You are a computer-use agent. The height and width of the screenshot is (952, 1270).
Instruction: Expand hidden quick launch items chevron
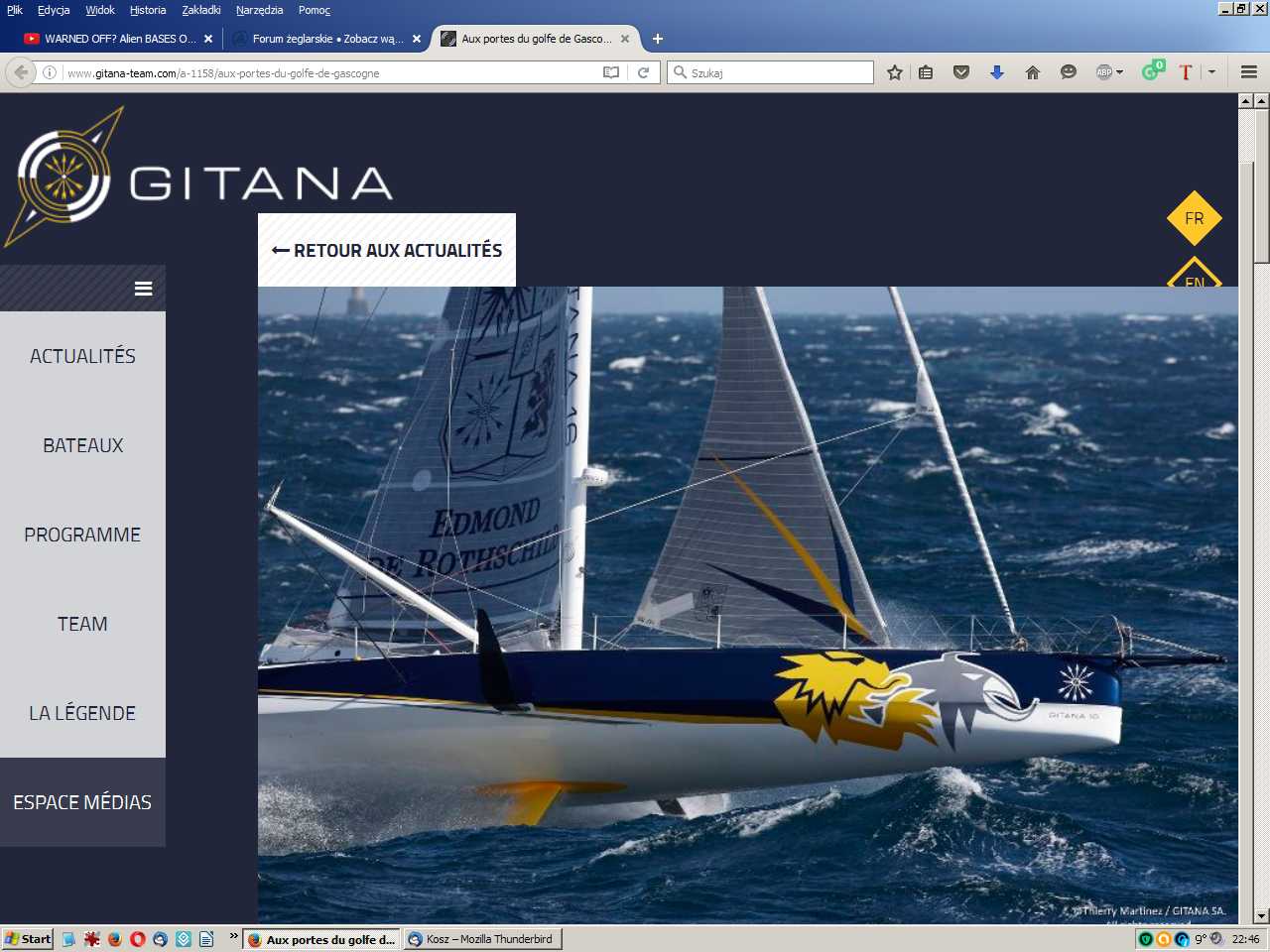(x=234, y=935)
